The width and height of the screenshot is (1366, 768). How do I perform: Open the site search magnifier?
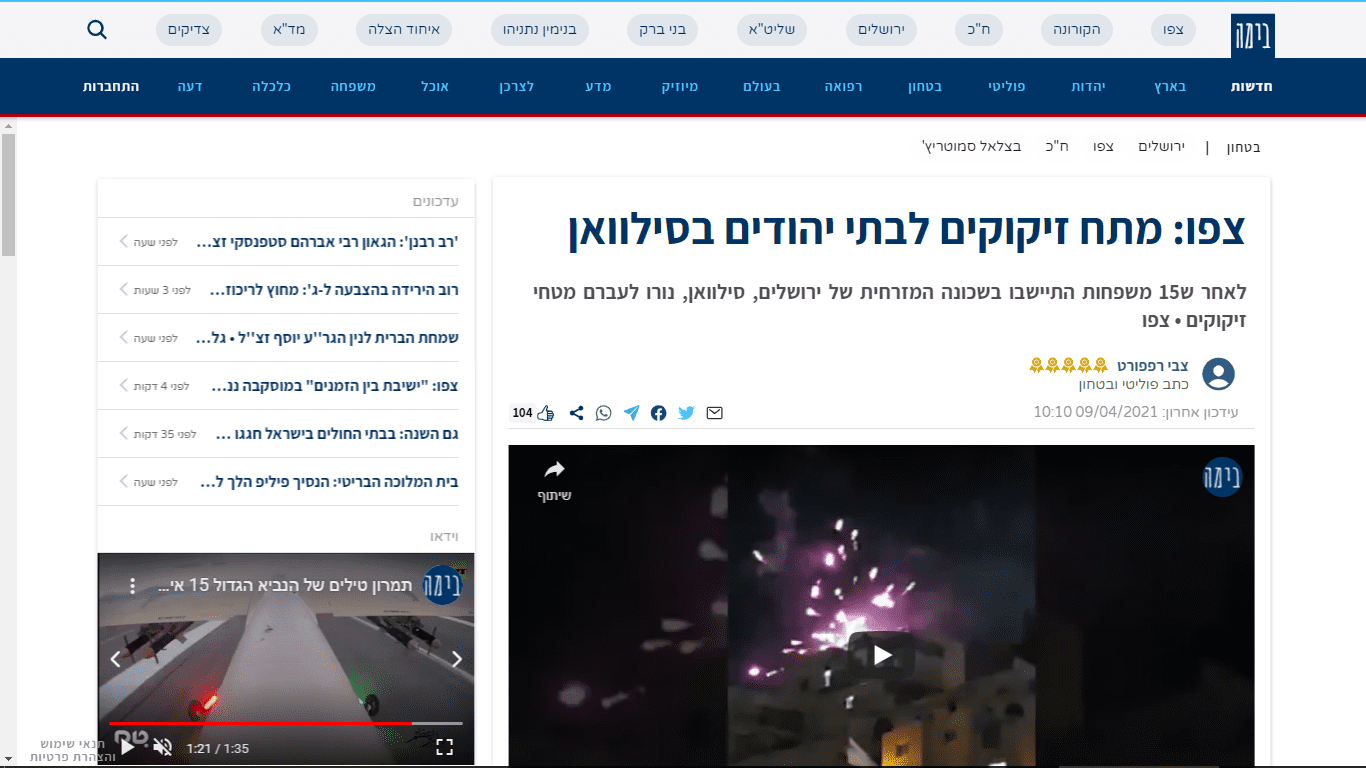pos(97,29)
